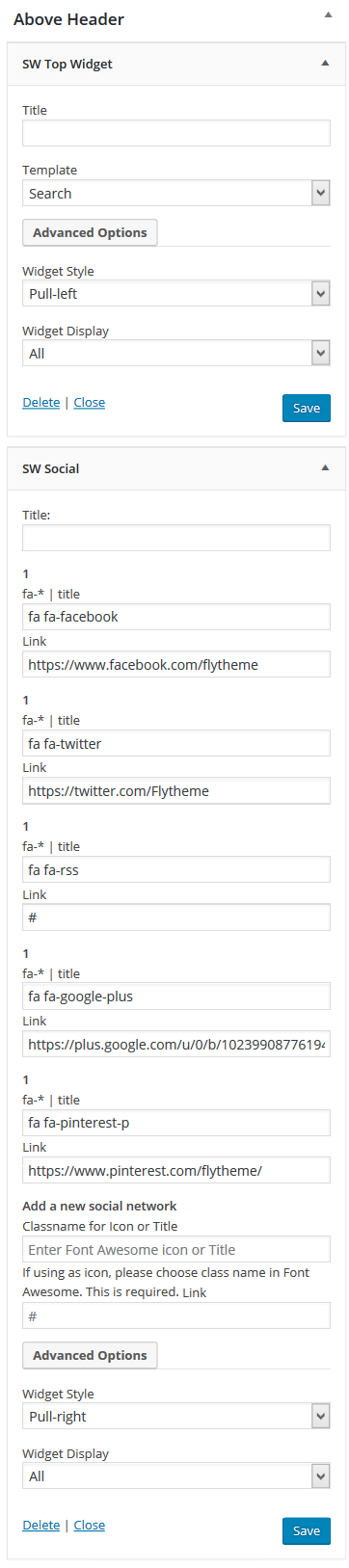Open the Widget Style dropdown set to Pull-left
This screenshot has height=1568, width=349.
click(x=176, y=294)
